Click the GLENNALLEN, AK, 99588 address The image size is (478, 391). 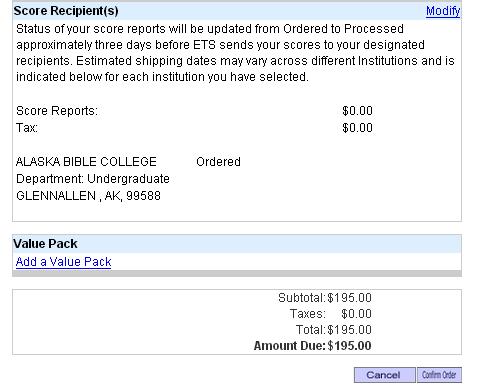[88, 196]
